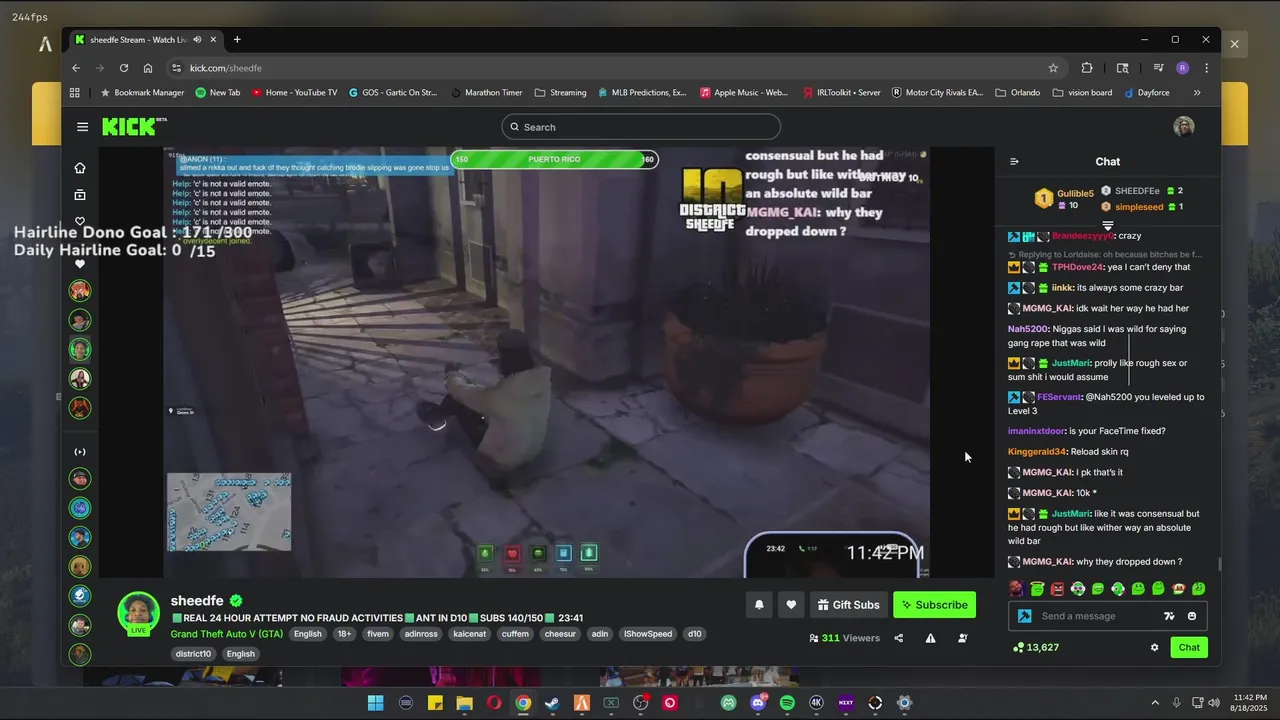
Task: Open Home - YouTube TV bookmark
Action: (294, 93)
